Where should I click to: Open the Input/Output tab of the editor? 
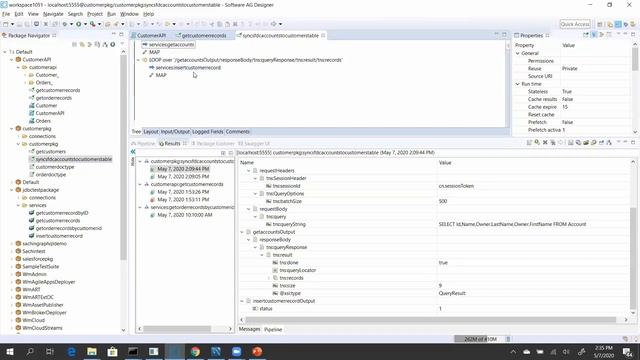175,132
